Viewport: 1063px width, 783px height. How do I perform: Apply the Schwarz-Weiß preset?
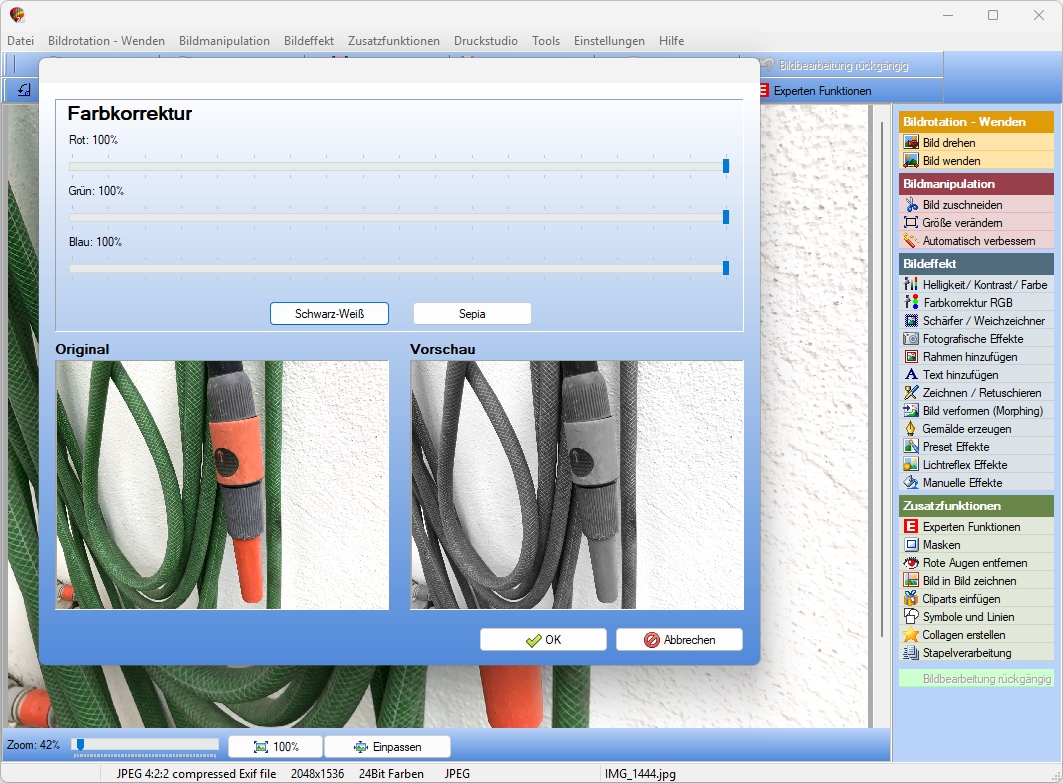tap(329, 314)
